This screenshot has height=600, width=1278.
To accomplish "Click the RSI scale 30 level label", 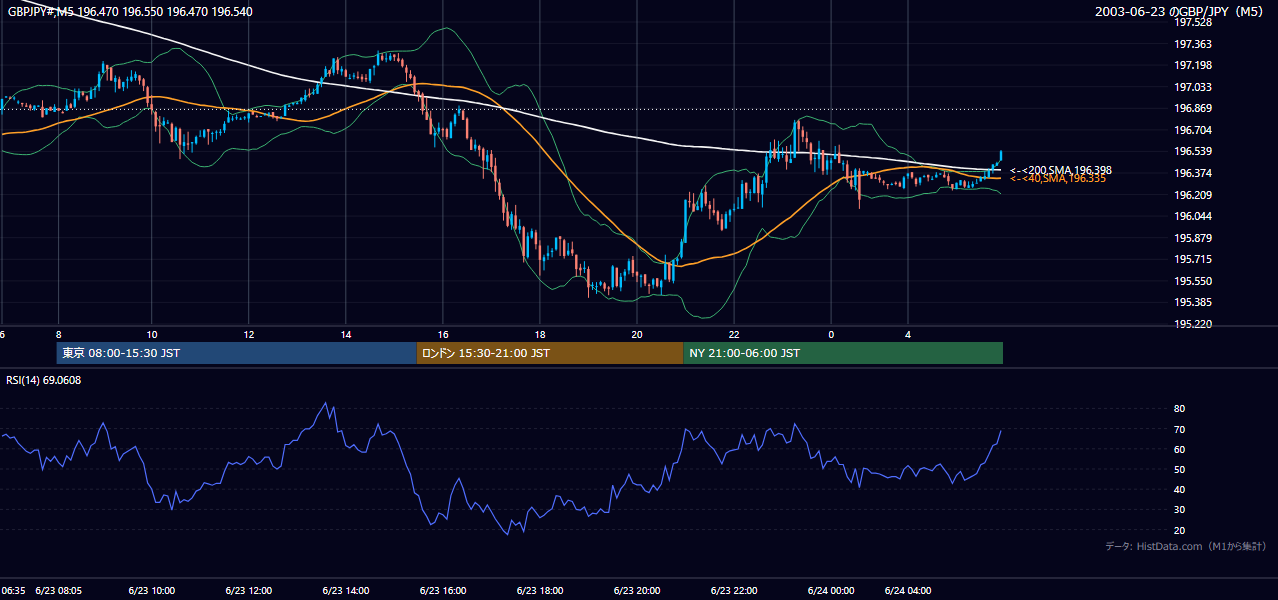I will [1179, 510].
